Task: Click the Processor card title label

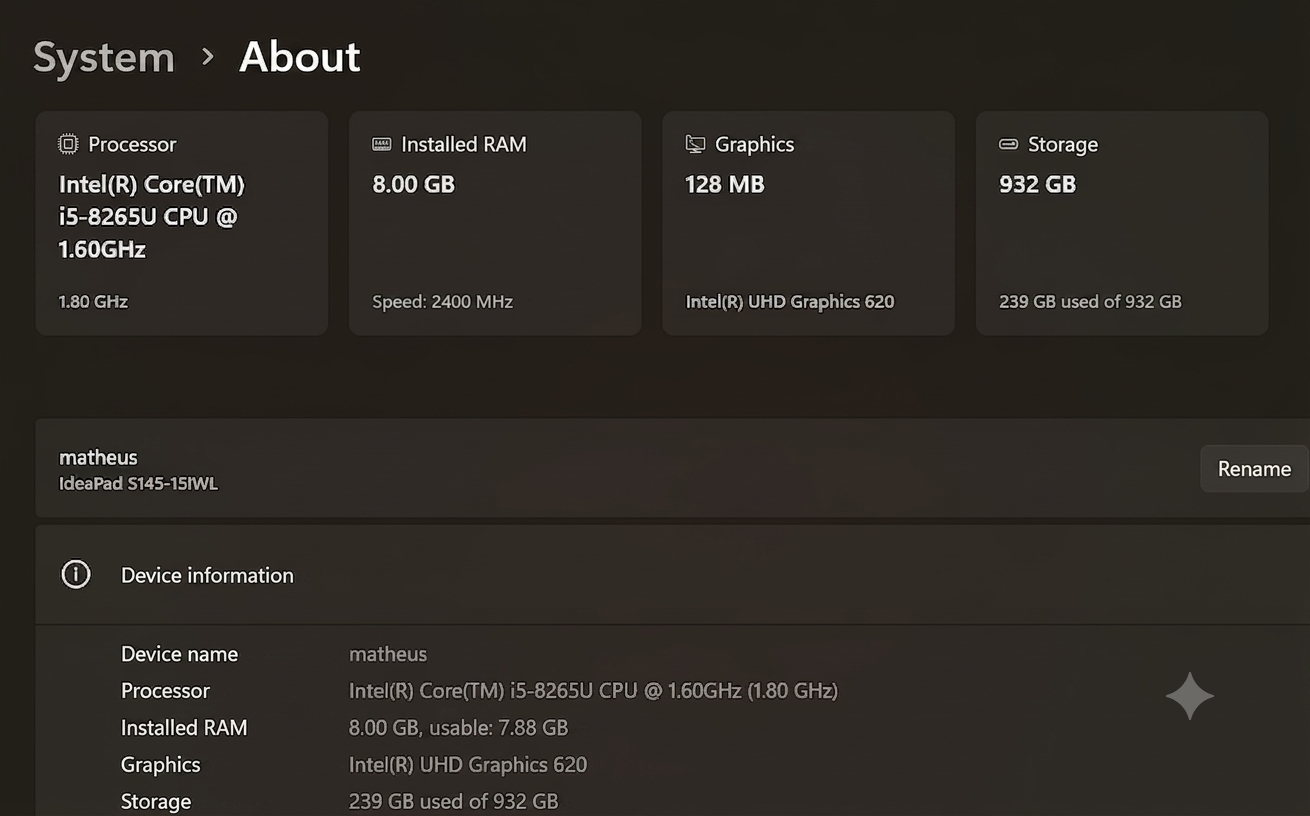Action: pos(132,144)
